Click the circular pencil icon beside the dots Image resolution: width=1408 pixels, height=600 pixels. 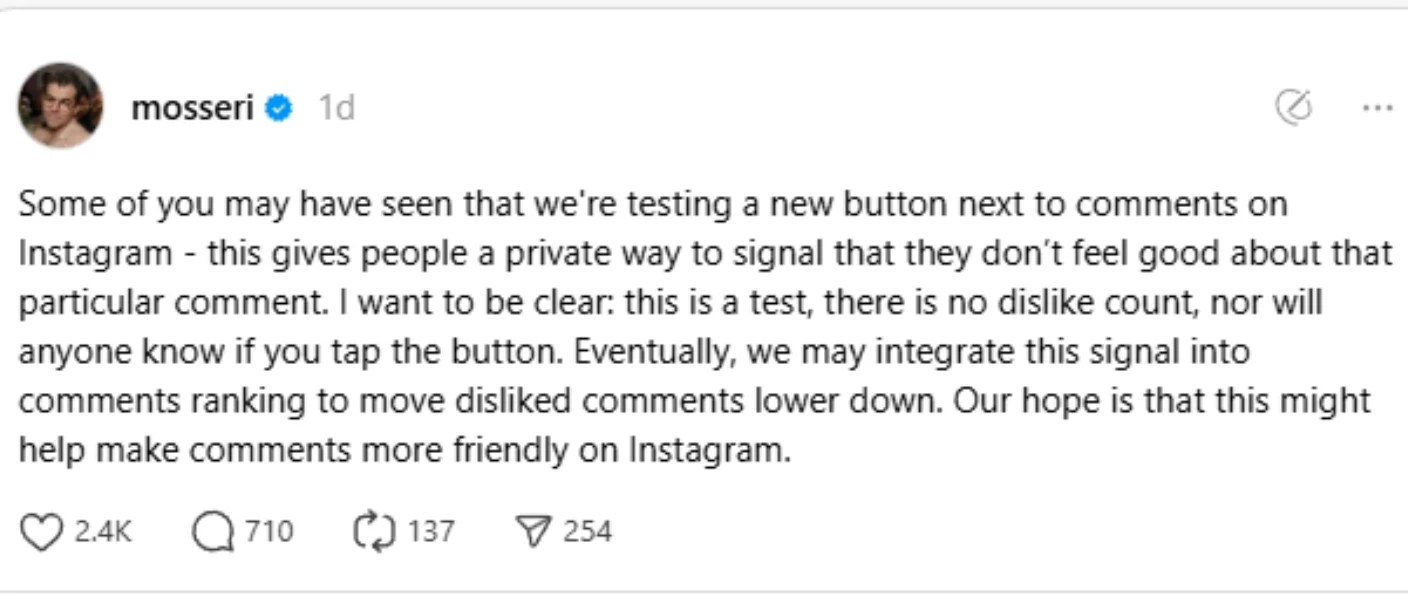point(1294,107)
